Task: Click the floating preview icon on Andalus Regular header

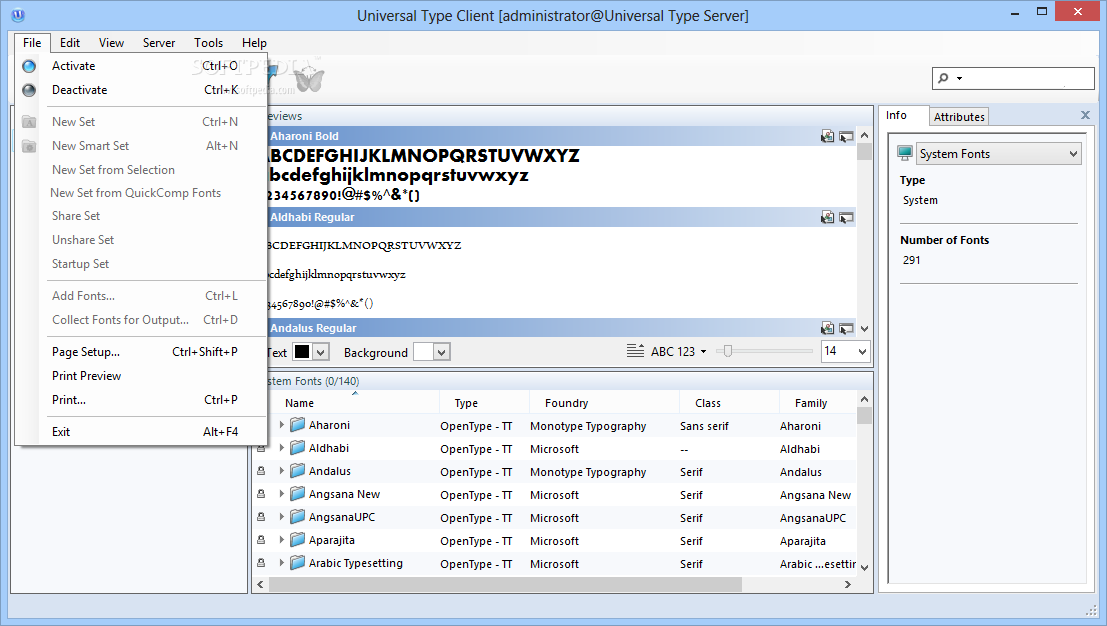Action: (x=846, y=328)
